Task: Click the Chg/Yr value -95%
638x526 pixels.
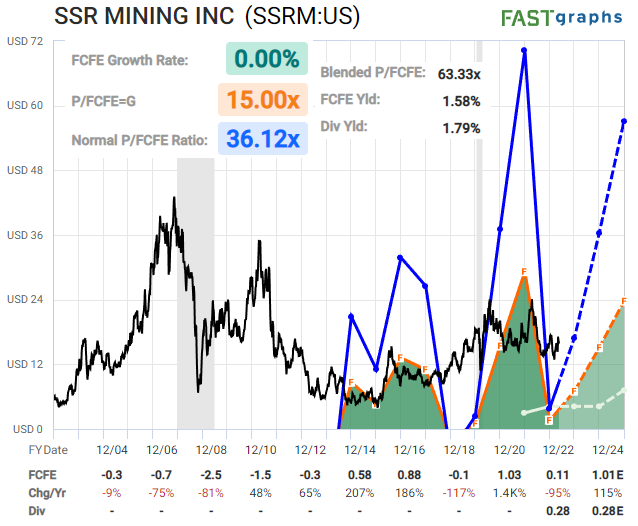Action: point(558,493)
